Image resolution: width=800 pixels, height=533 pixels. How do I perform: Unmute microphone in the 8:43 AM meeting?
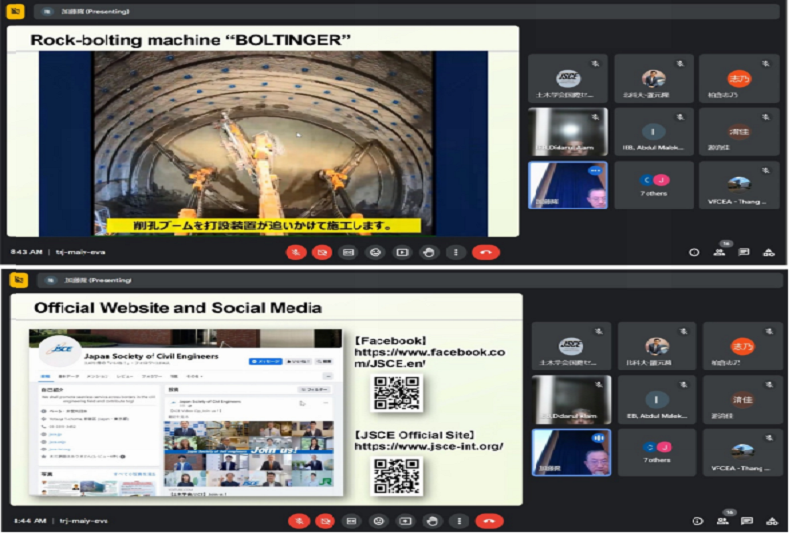pos(295,252)
